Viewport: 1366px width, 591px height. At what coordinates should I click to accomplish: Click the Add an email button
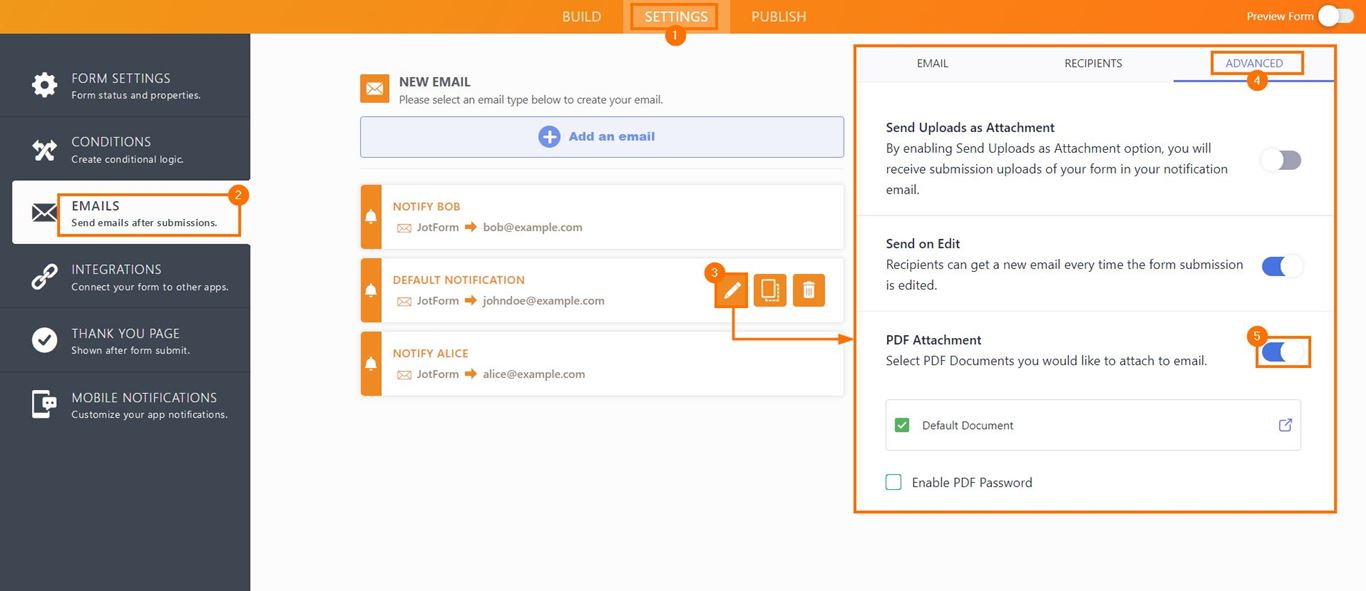pos(602,137)
